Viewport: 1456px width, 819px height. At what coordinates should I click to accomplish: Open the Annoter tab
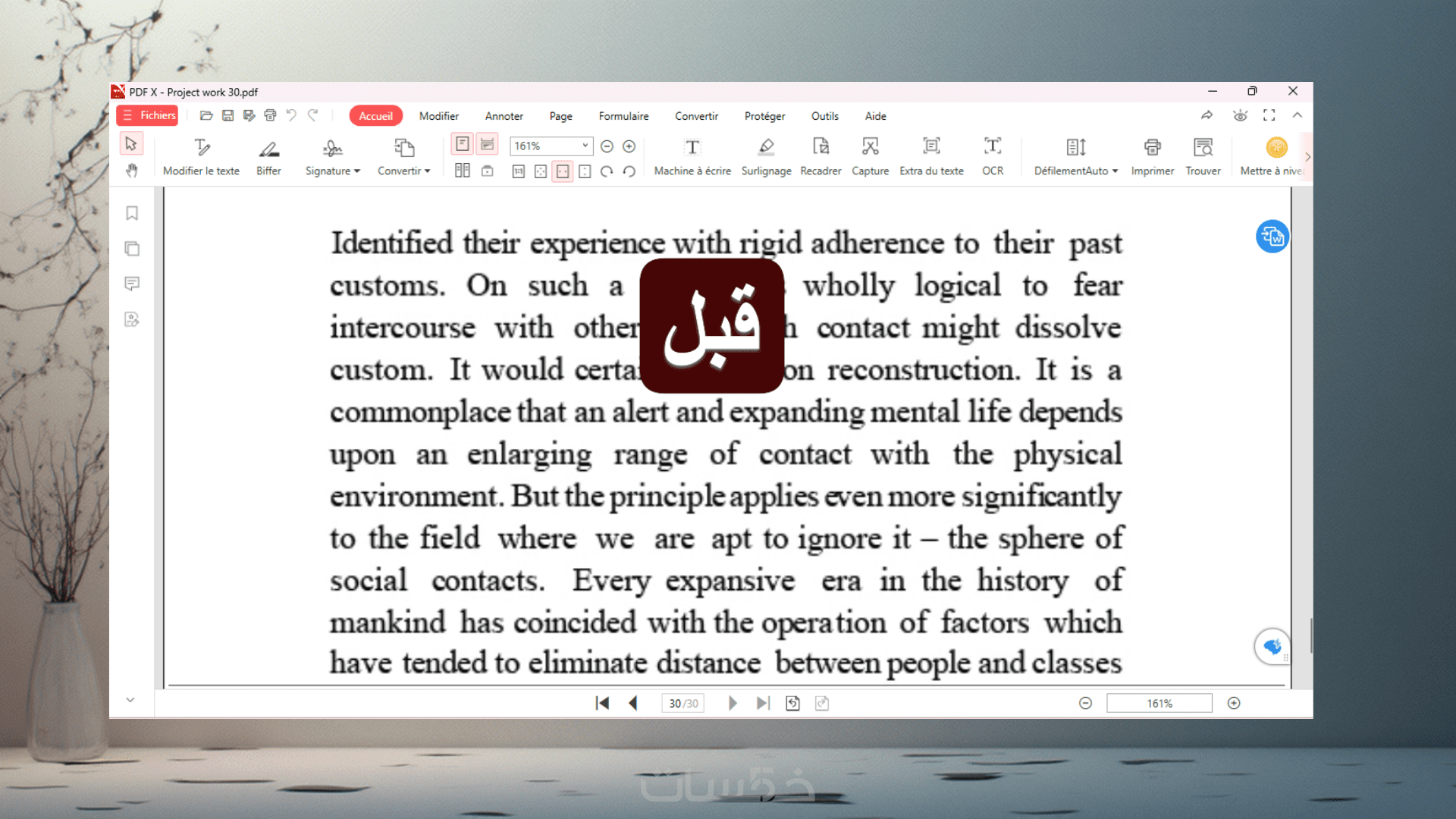tap(504, 116)
